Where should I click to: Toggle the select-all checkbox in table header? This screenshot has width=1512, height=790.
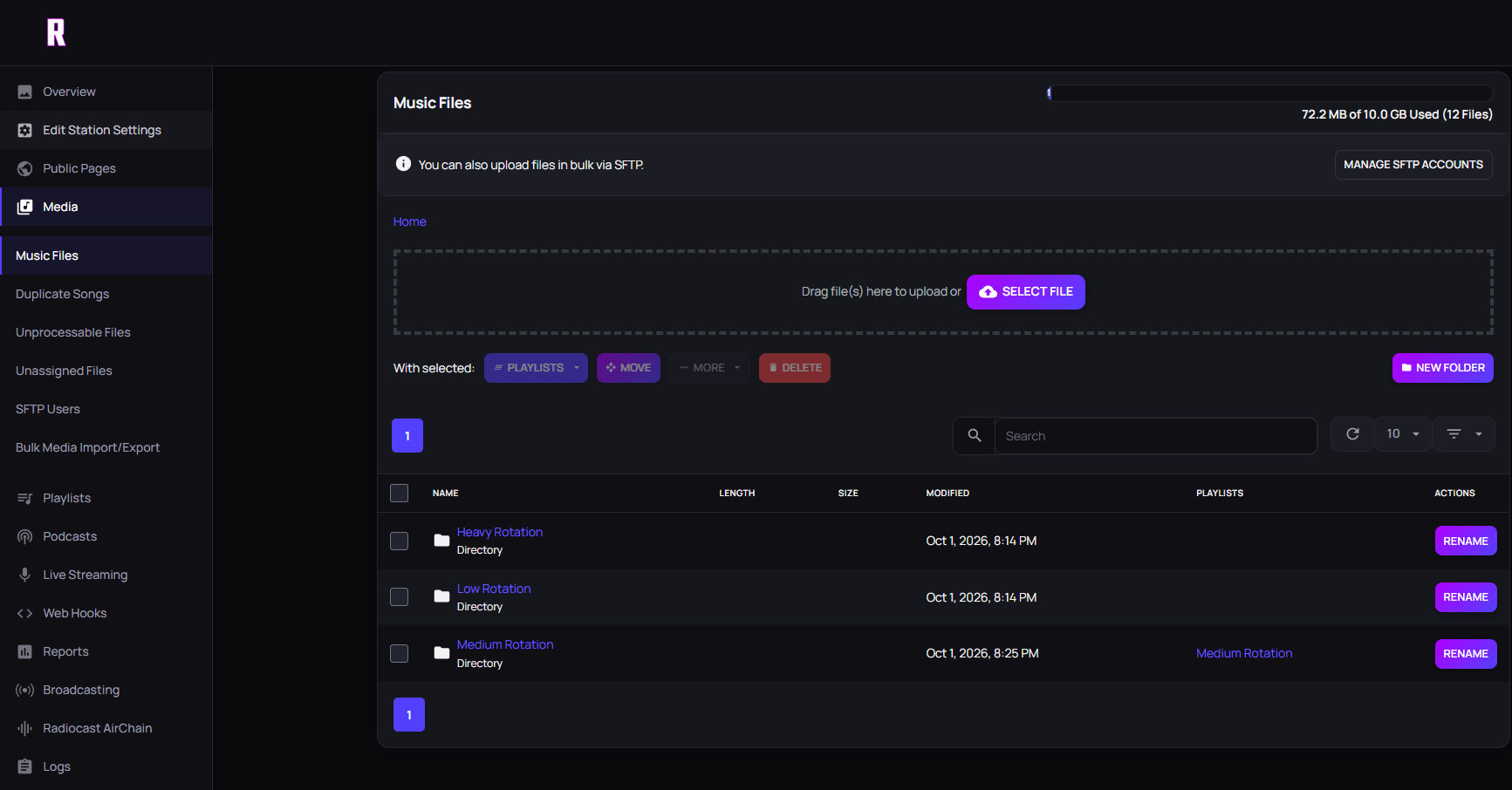400,494
